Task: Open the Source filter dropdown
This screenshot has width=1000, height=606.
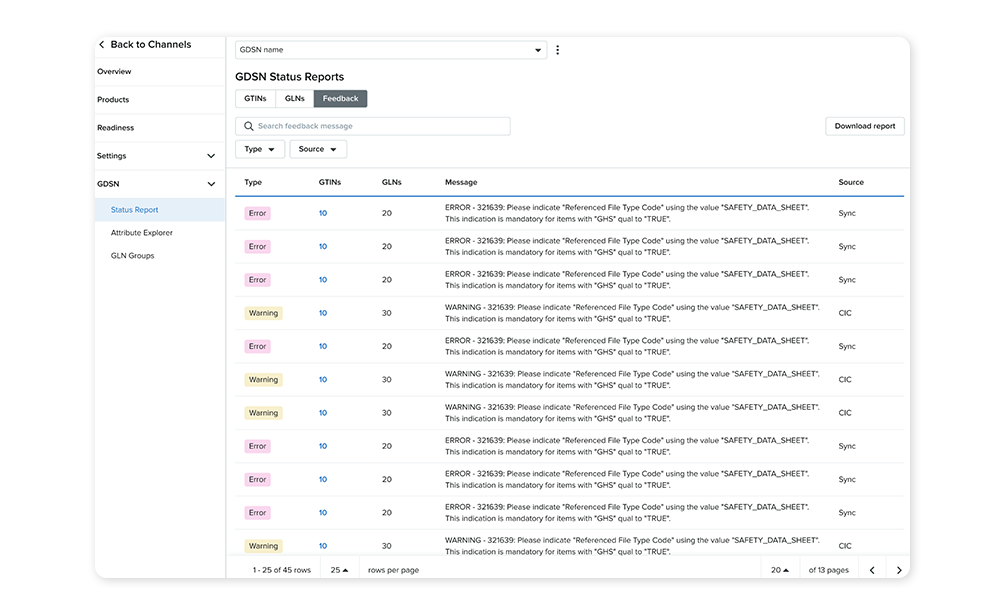Action: click(318, 149)
